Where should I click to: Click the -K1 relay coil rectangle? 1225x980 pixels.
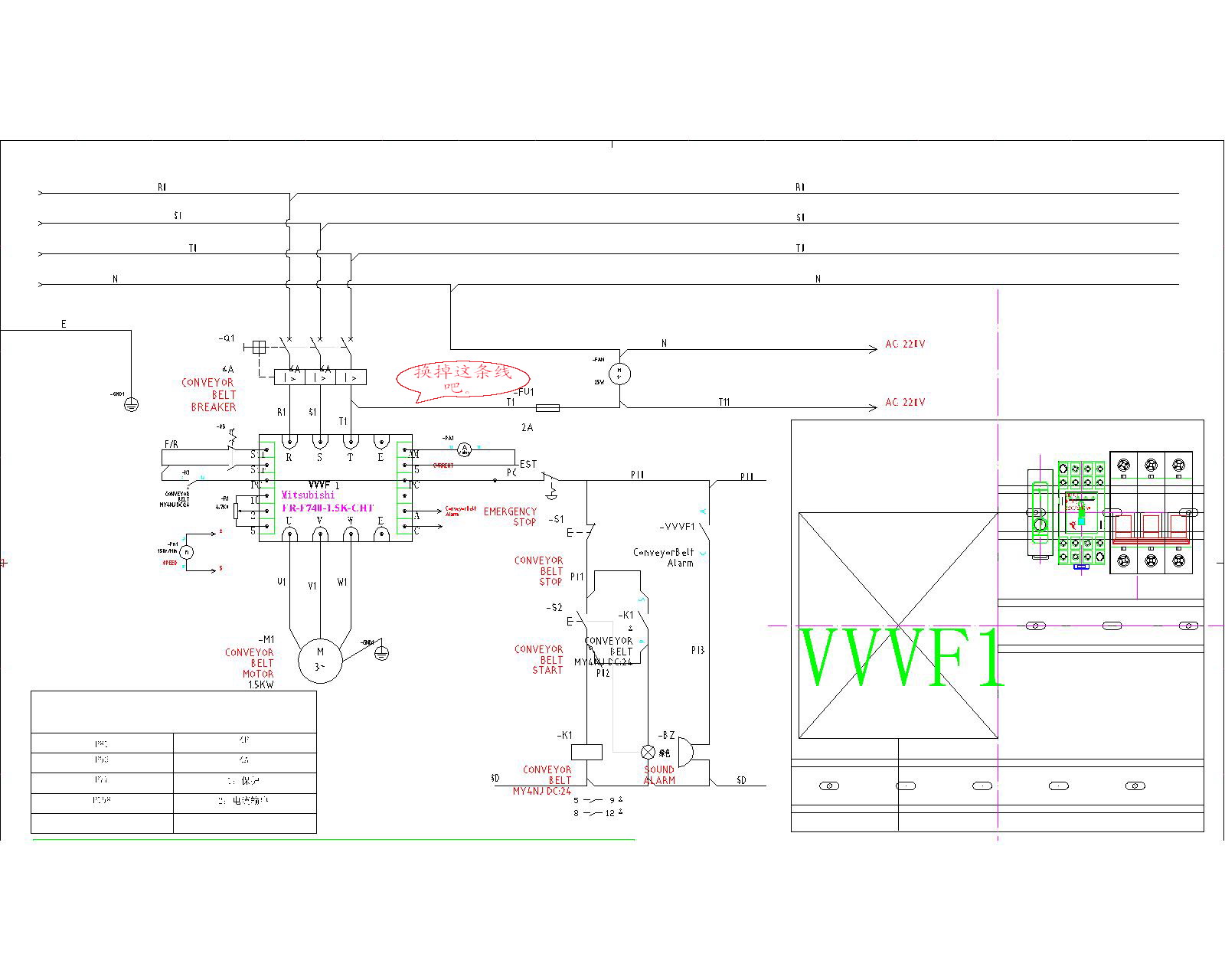pos(587,752)
